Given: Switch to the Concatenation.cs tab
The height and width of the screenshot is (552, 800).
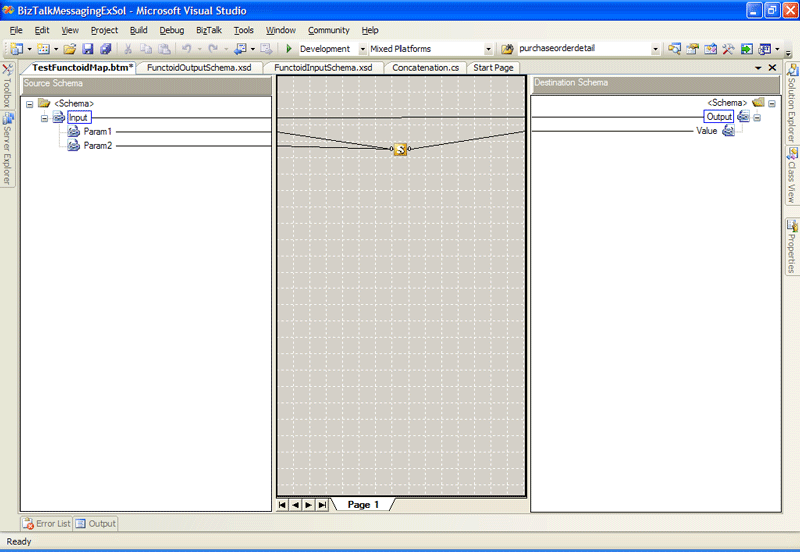Looking at the screenshot, I should pos(426,67).
